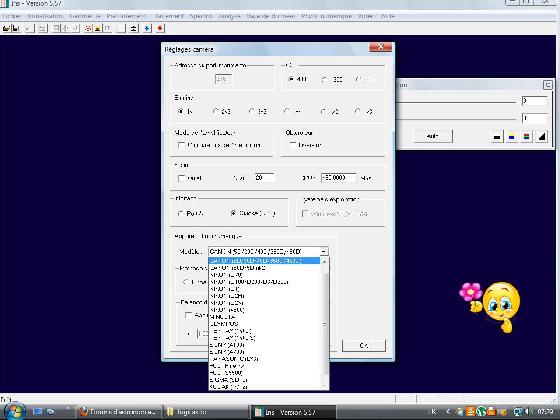
Task: Select the Port A radio button
Action: (x=181, y=214)
